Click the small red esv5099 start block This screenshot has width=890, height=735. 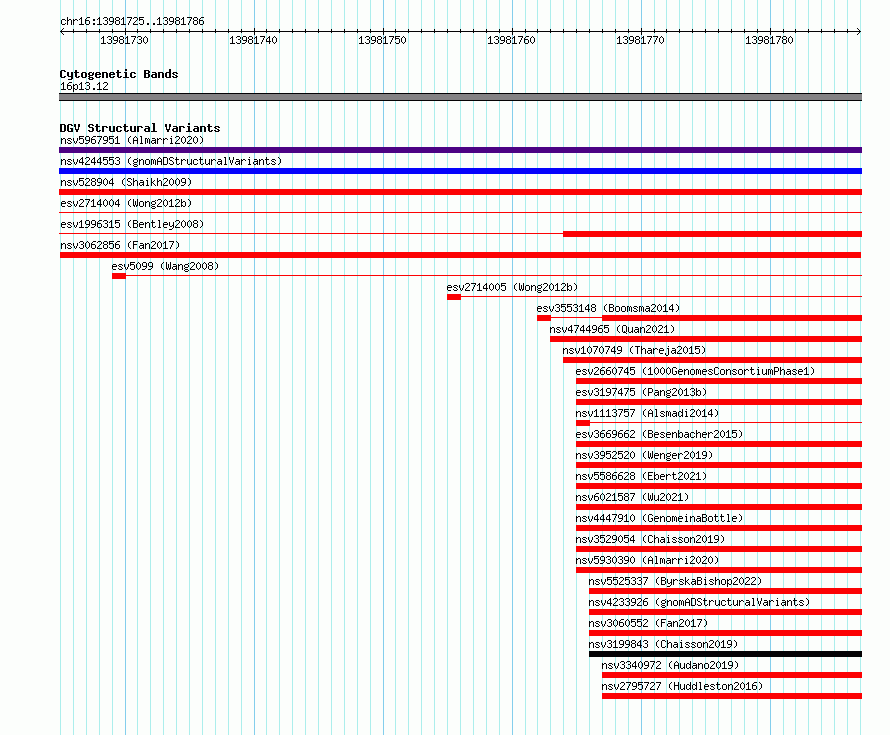119,276
